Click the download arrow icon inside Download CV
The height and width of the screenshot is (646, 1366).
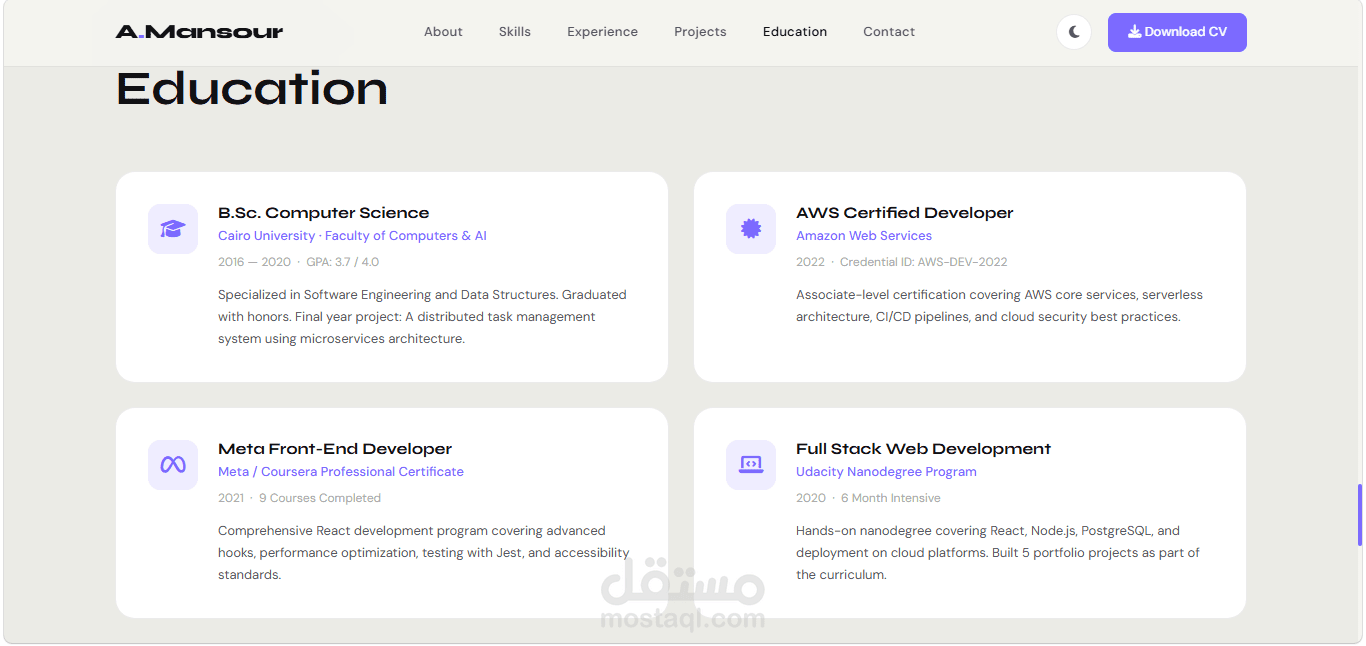click(x=1134, y=32)
